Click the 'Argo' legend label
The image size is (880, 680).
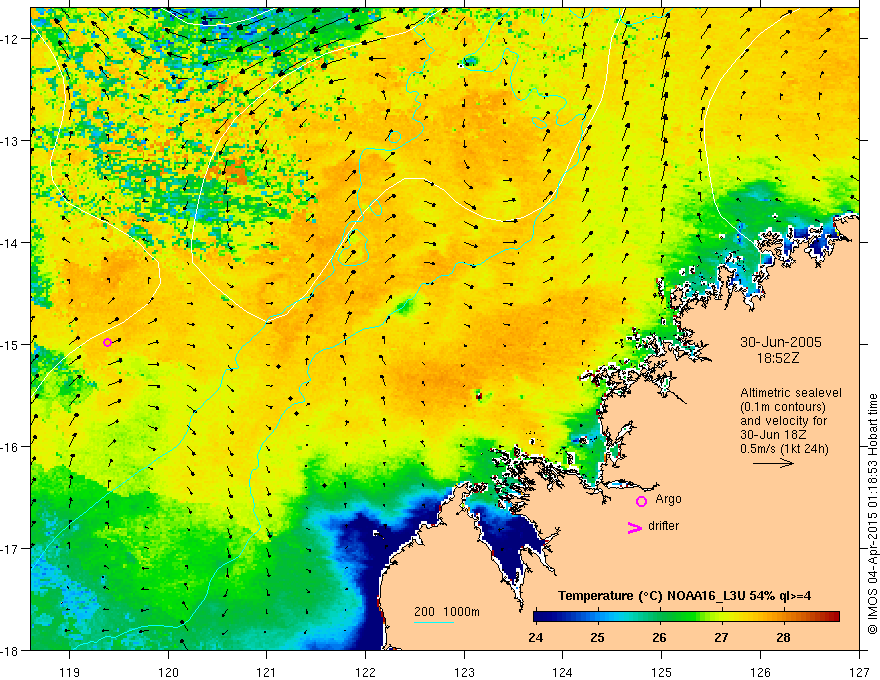pyautogui.click(x=668, y=499)
